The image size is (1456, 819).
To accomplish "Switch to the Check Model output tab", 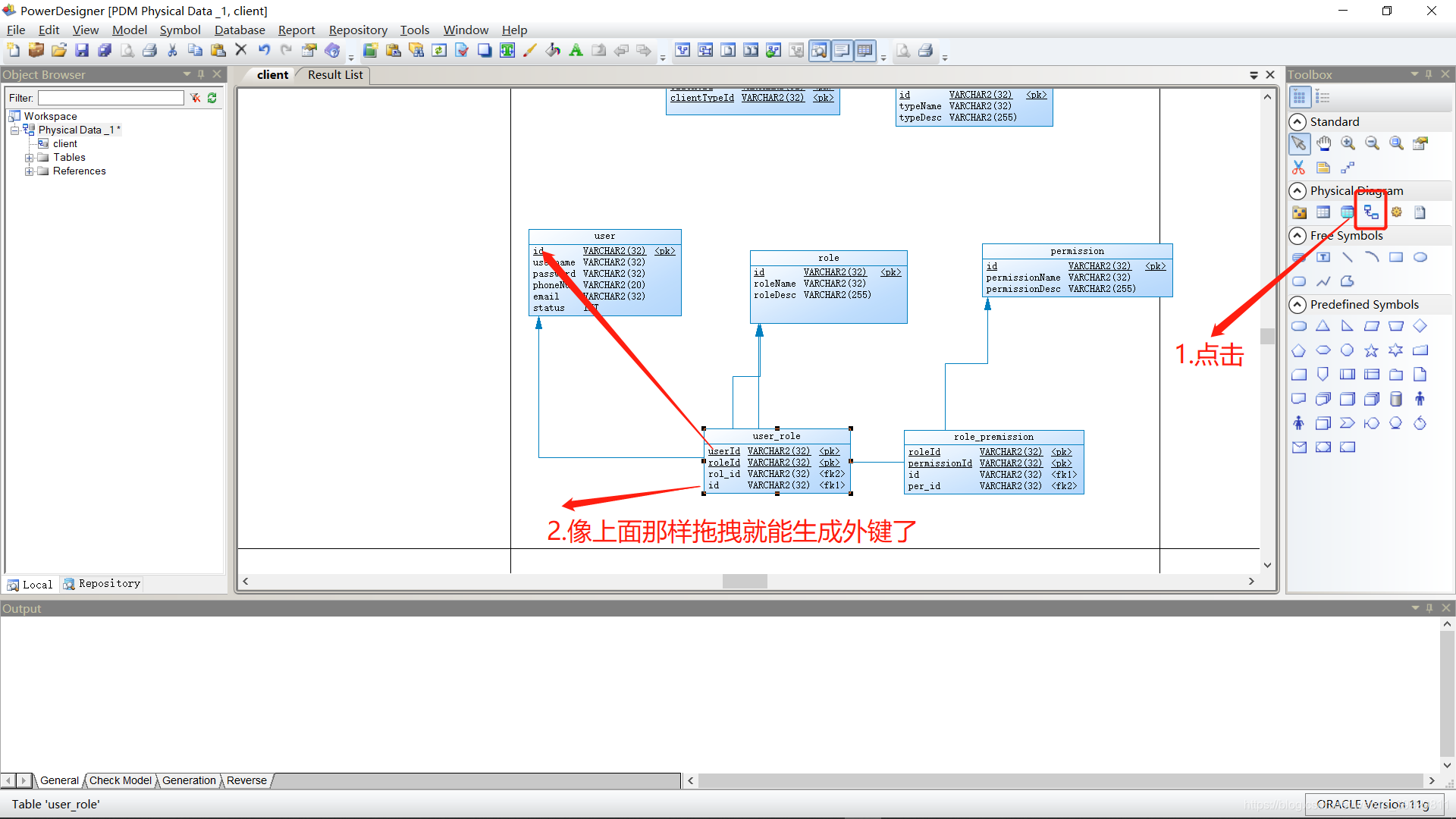I will click(121, 780).
